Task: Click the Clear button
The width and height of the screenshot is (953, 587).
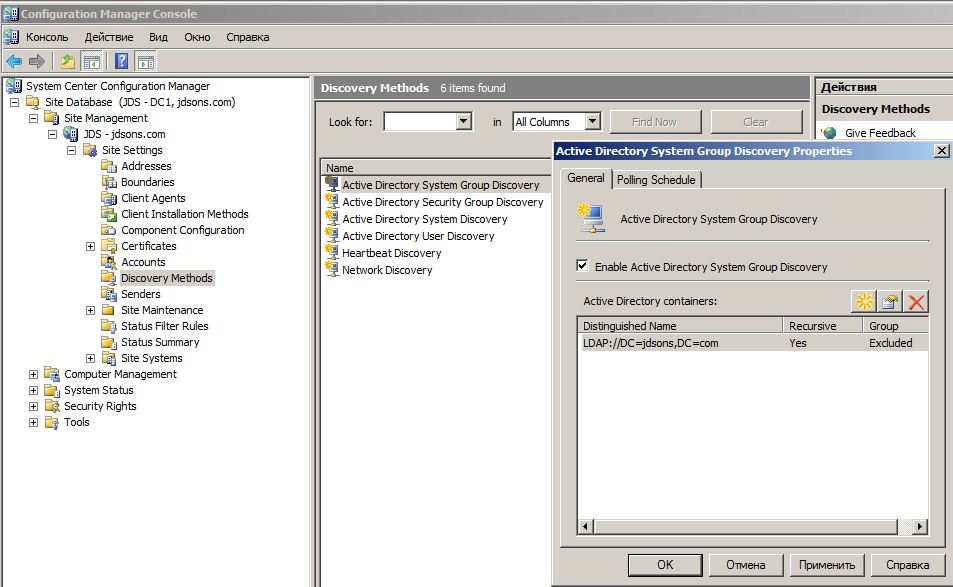Action: 755,122
